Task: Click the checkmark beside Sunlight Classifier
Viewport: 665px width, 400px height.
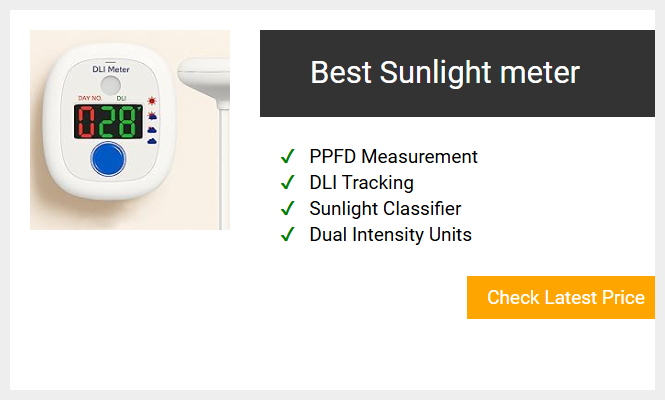Action: [288, 208]
